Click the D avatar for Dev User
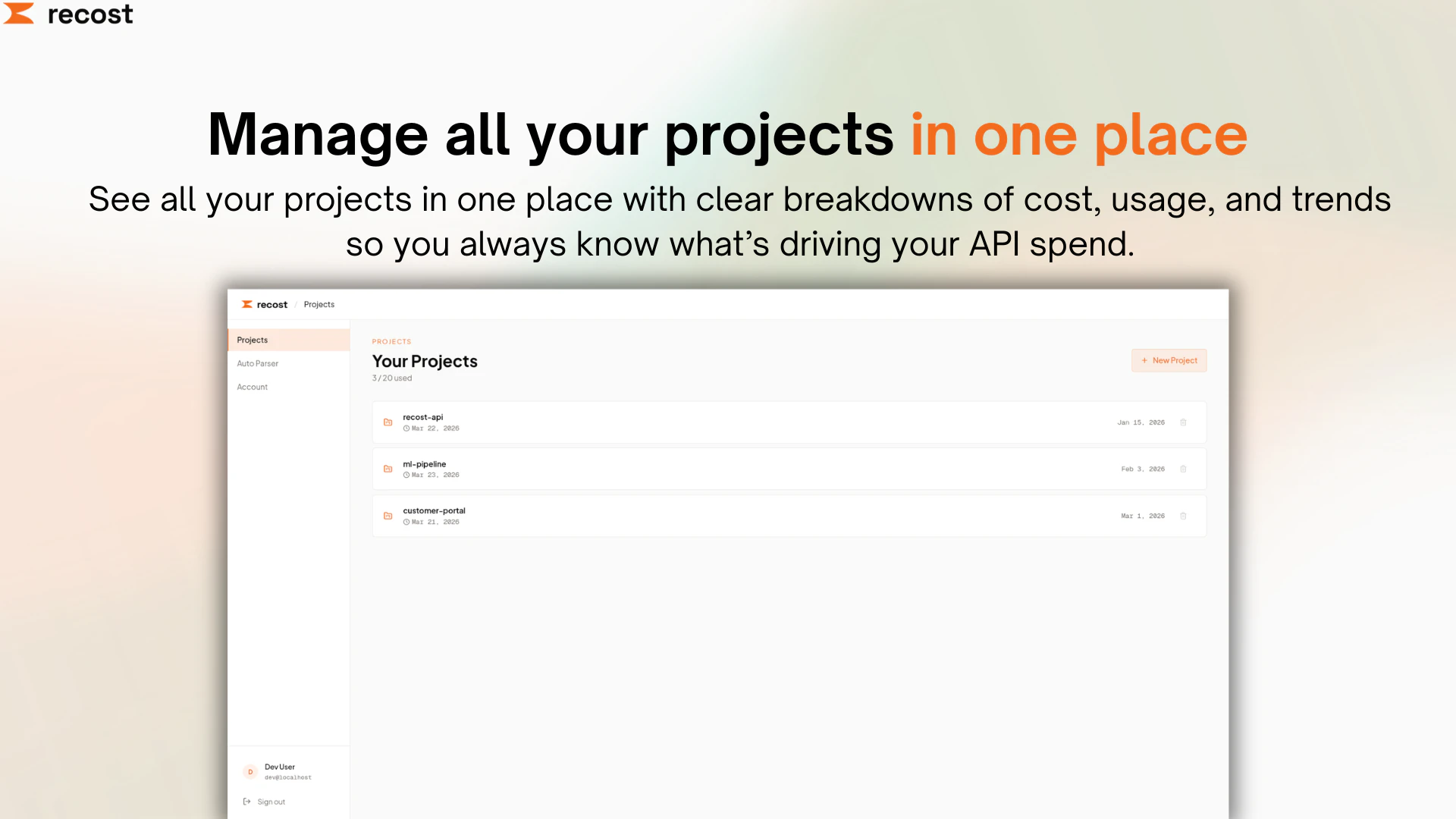 point(250,771)
